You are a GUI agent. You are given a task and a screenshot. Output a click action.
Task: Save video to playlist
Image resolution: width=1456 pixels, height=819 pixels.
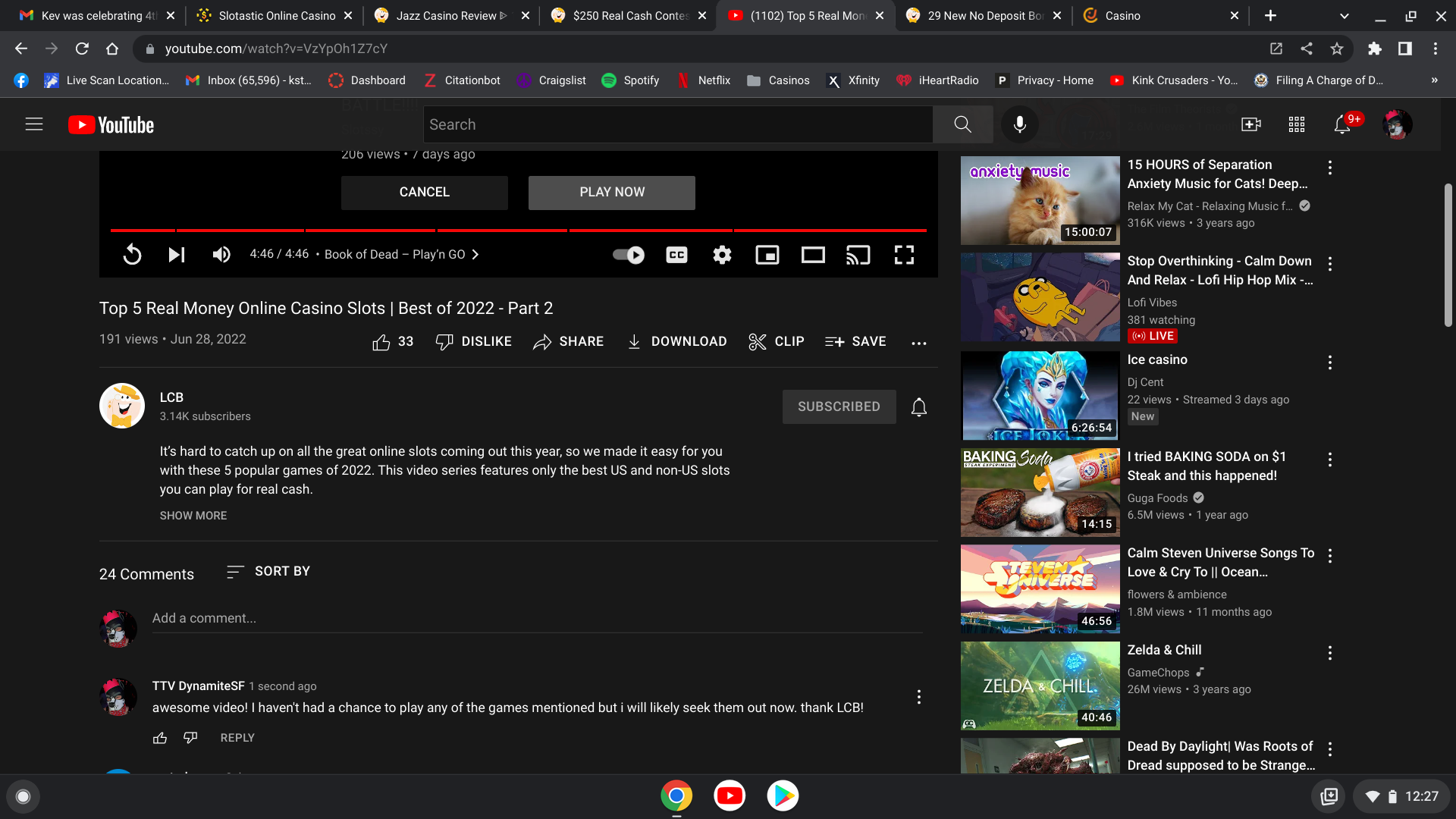click(855, 342)
